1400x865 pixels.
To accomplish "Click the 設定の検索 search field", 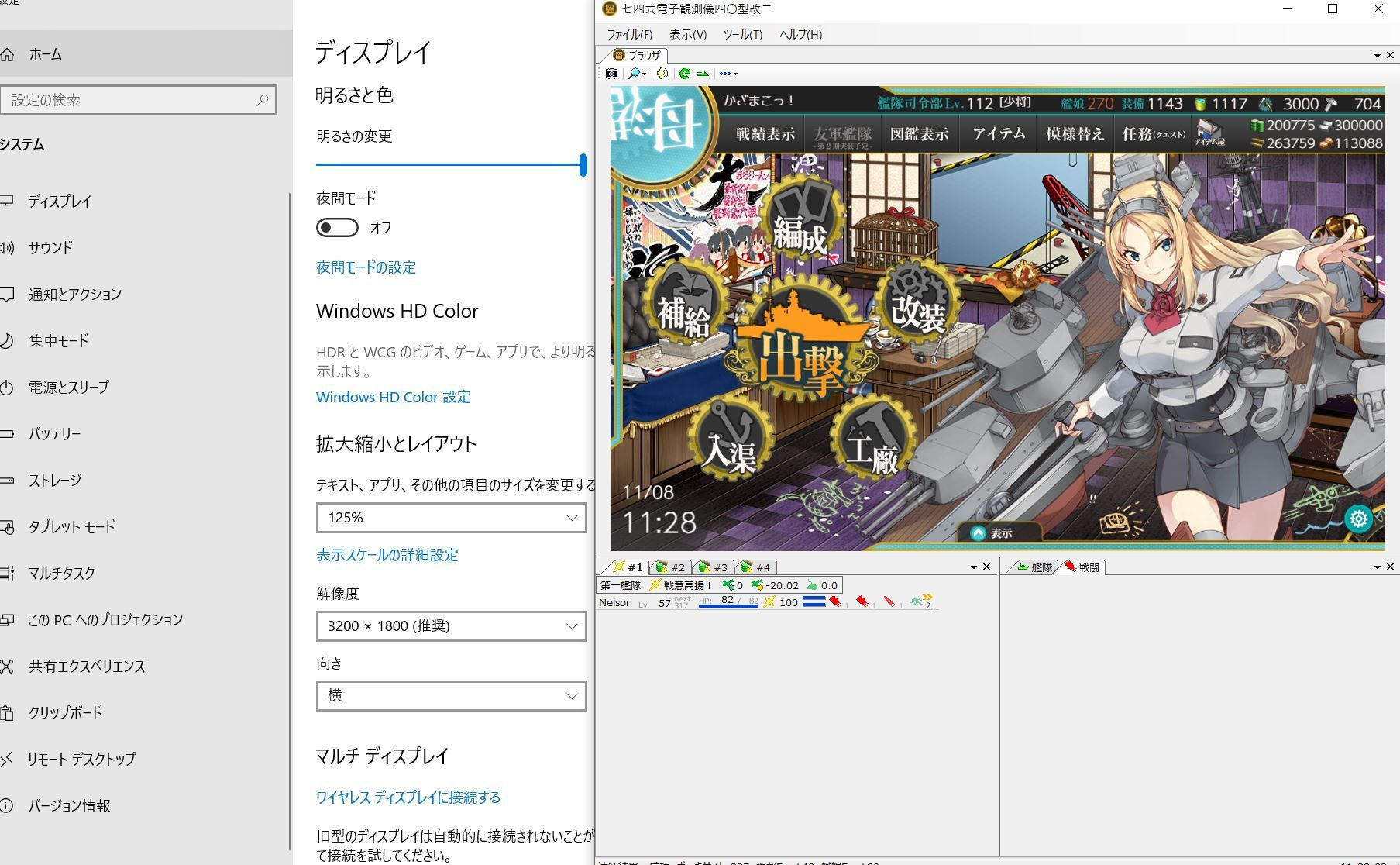I will point(138,100).
